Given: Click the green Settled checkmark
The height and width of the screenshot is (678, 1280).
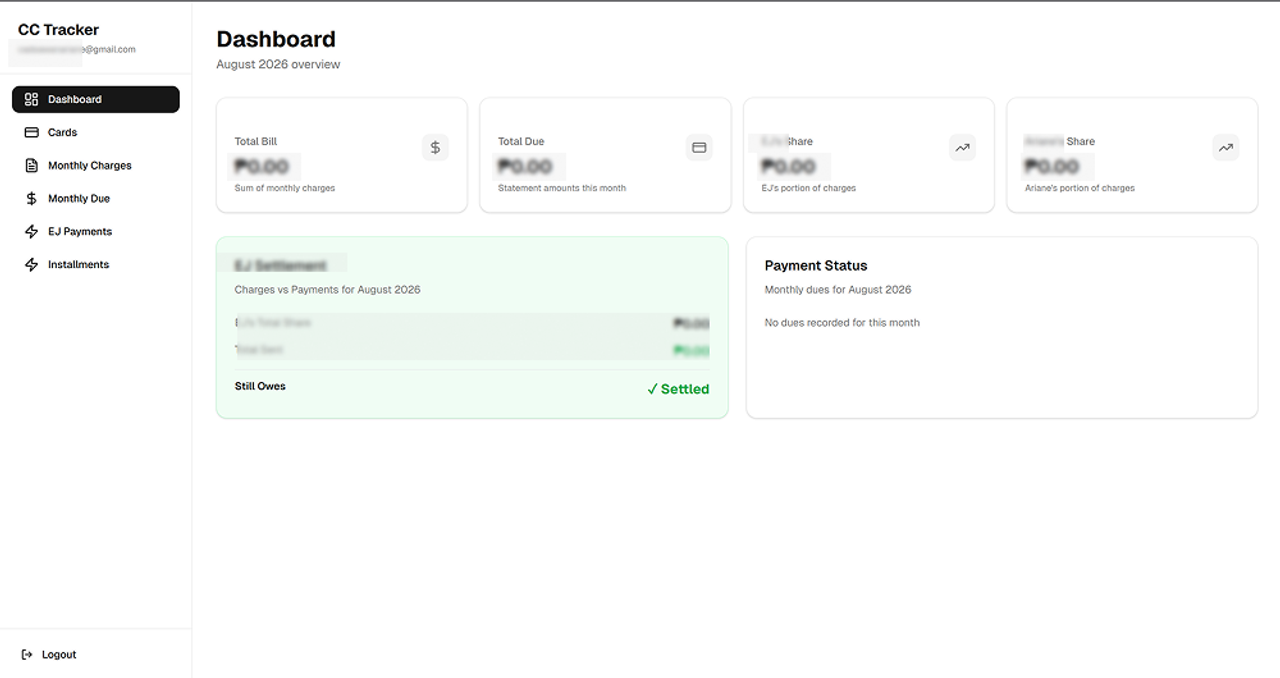Looking at the screenshot, I should [652, 389].
